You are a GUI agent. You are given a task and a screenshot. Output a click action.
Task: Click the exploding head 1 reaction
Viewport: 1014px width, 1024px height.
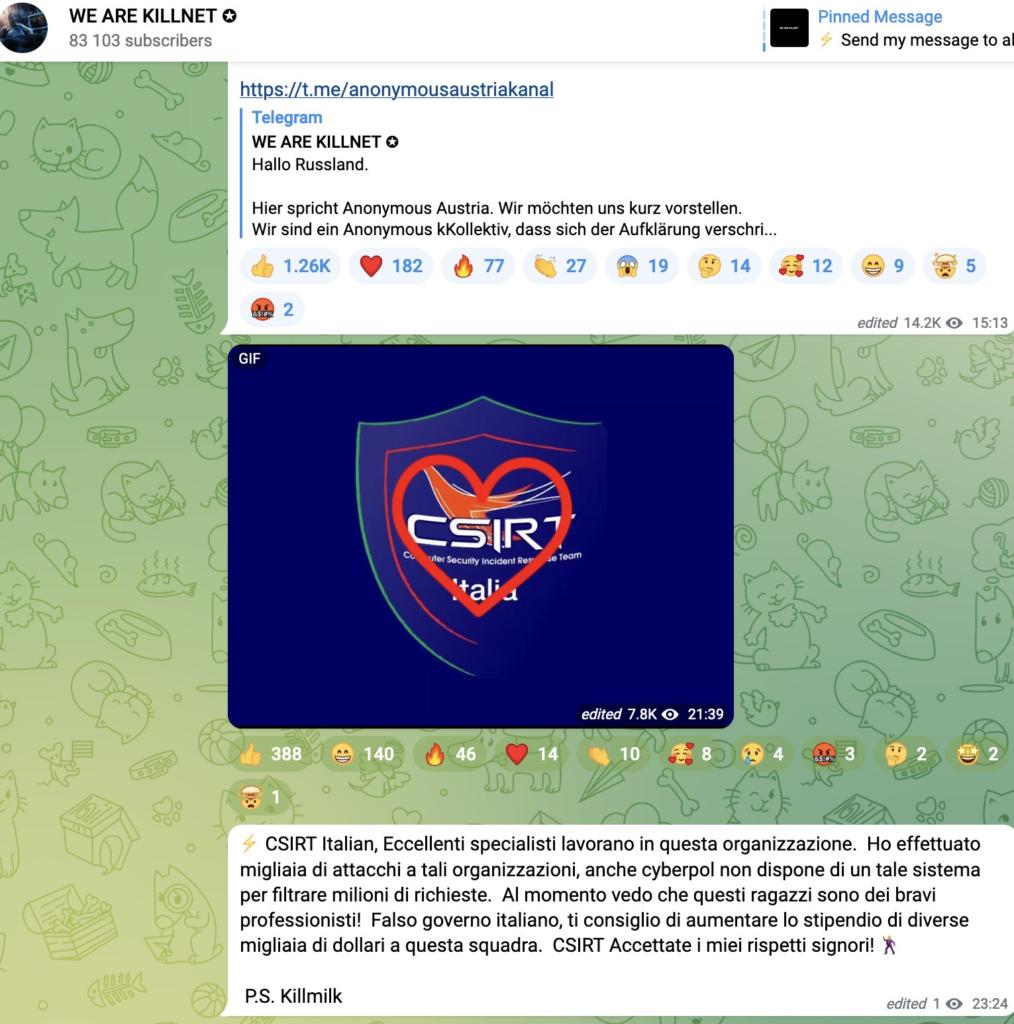pos(259,797)
